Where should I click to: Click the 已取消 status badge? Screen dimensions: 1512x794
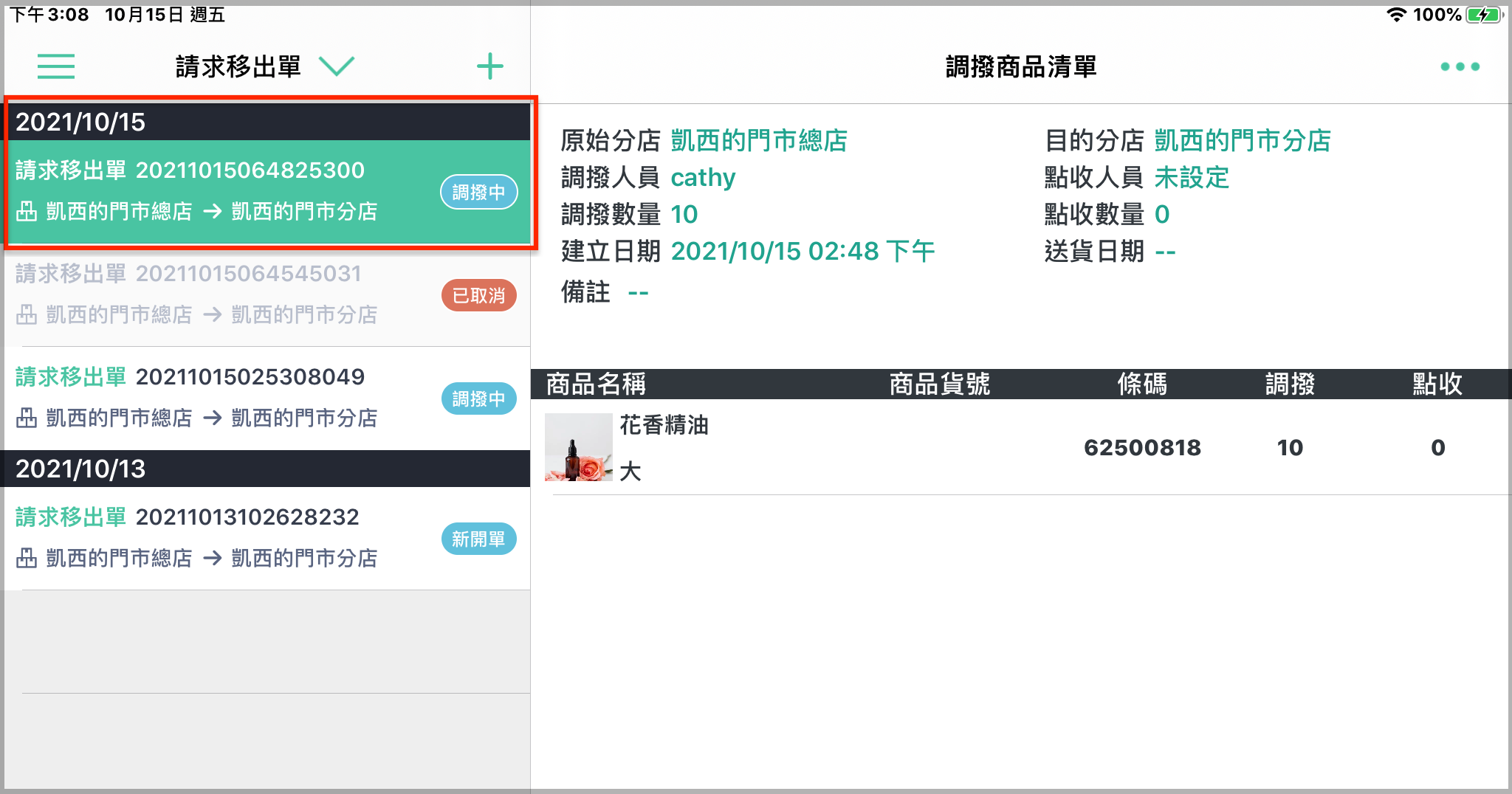click(x=479, y=295)
